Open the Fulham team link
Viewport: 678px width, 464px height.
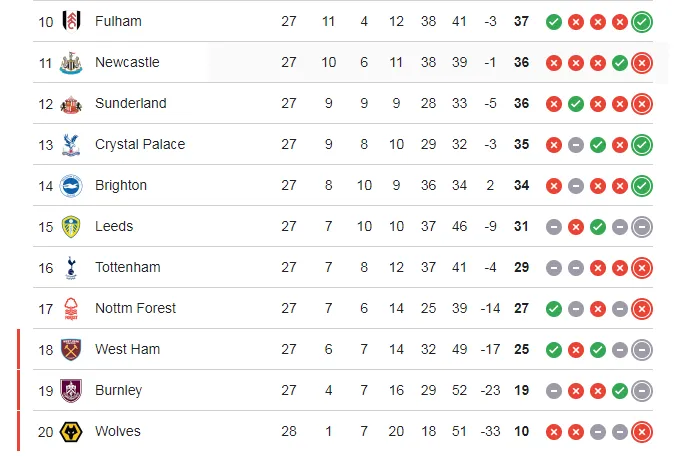(118, 21)
